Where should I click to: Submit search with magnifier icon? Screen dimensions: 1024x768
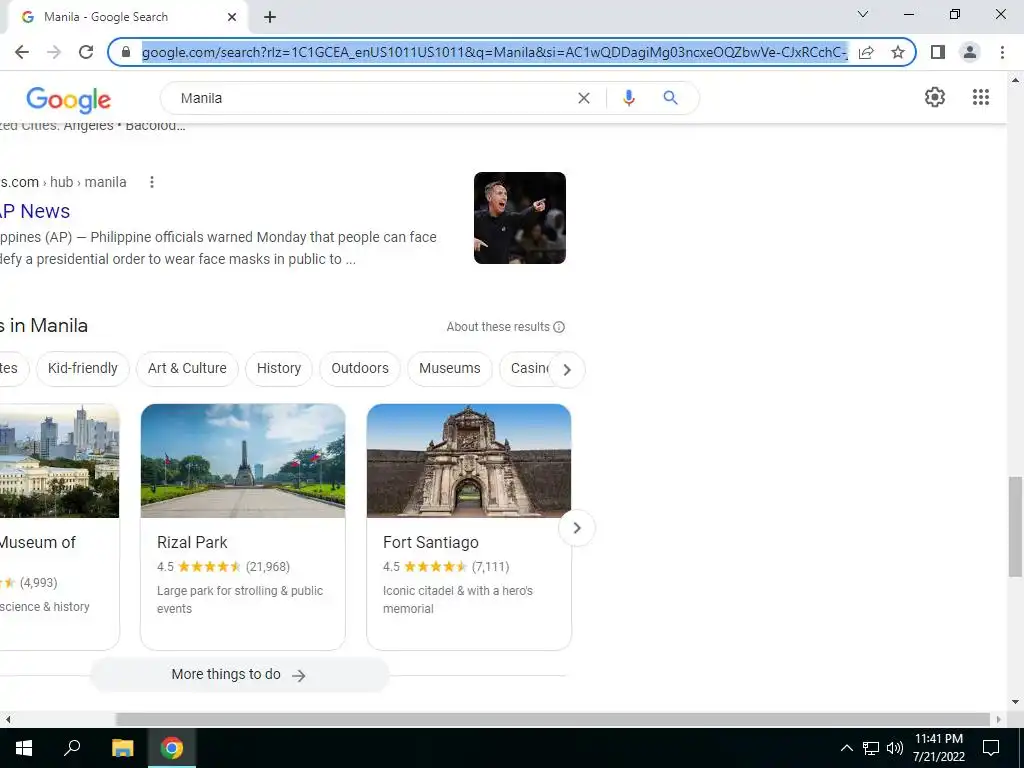[670, 98]
